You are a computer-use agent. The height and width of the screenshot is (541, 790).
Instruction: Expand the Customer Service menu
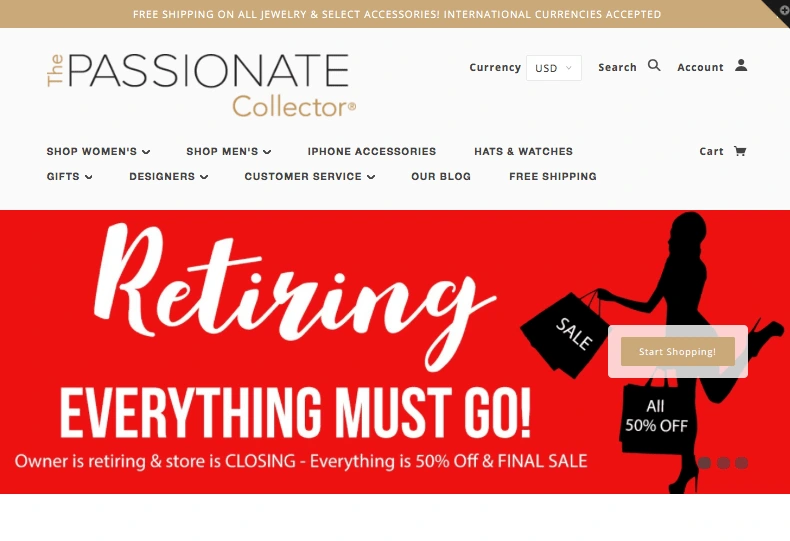pyautogui.click(x=310, y=176)
